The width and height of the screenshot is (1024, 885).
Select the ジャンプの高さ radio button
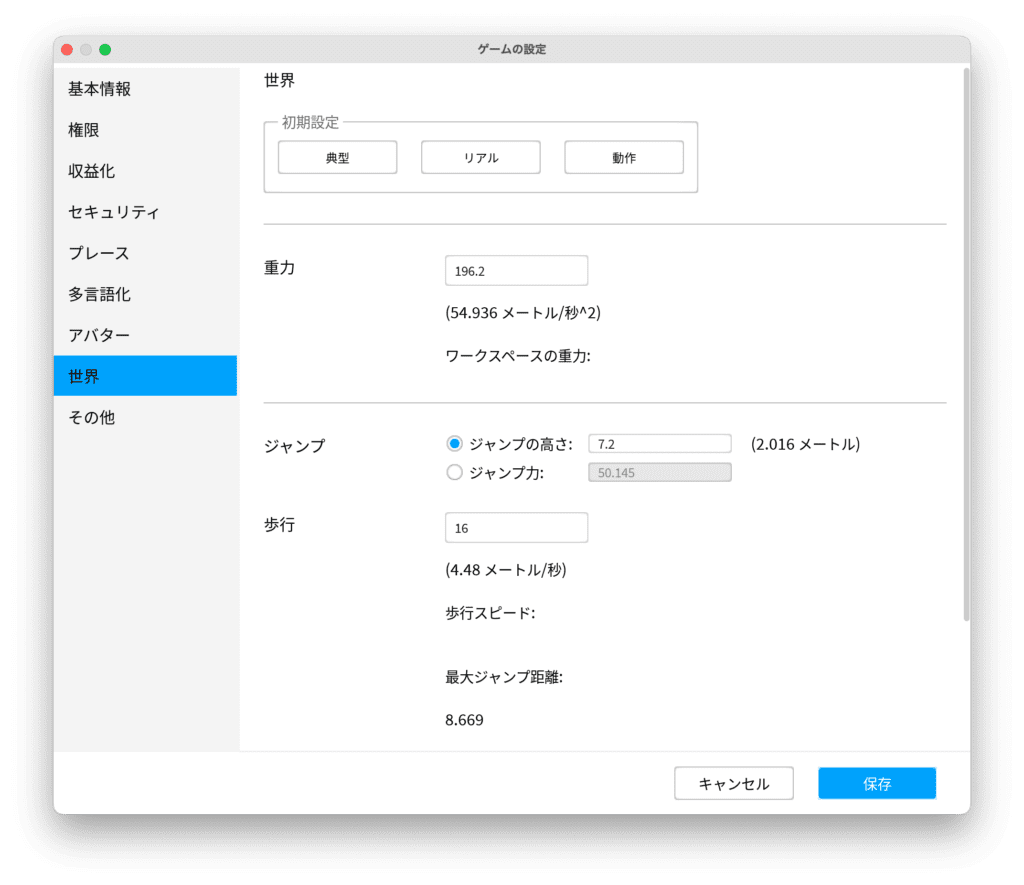tap(455, 444)
